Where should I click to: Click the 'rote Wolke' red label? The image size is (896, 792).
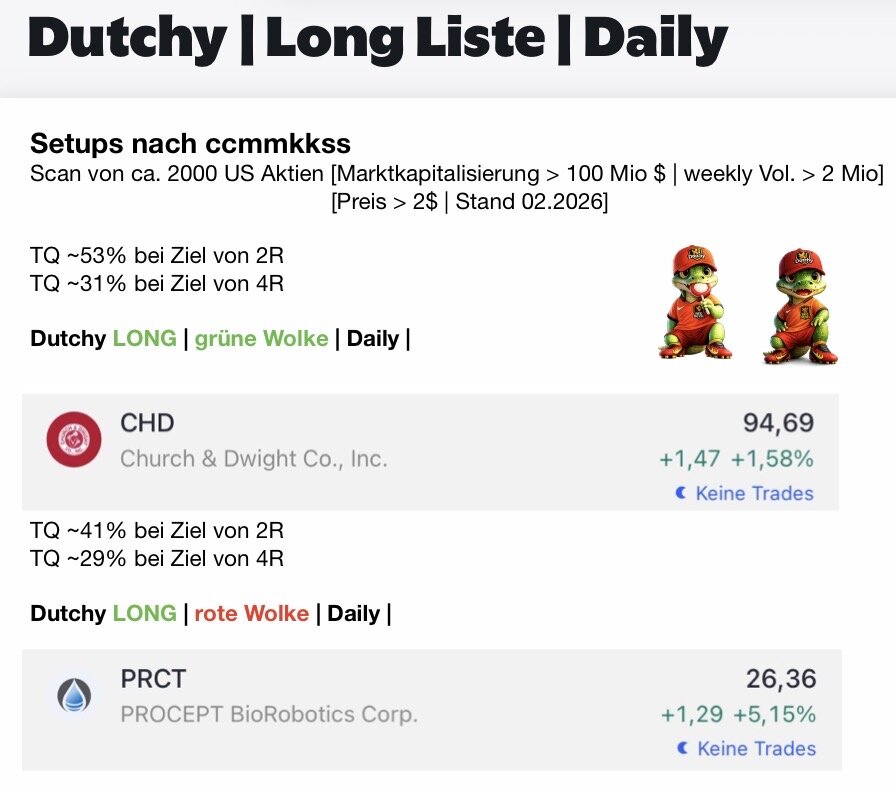[x=251, y=613]
